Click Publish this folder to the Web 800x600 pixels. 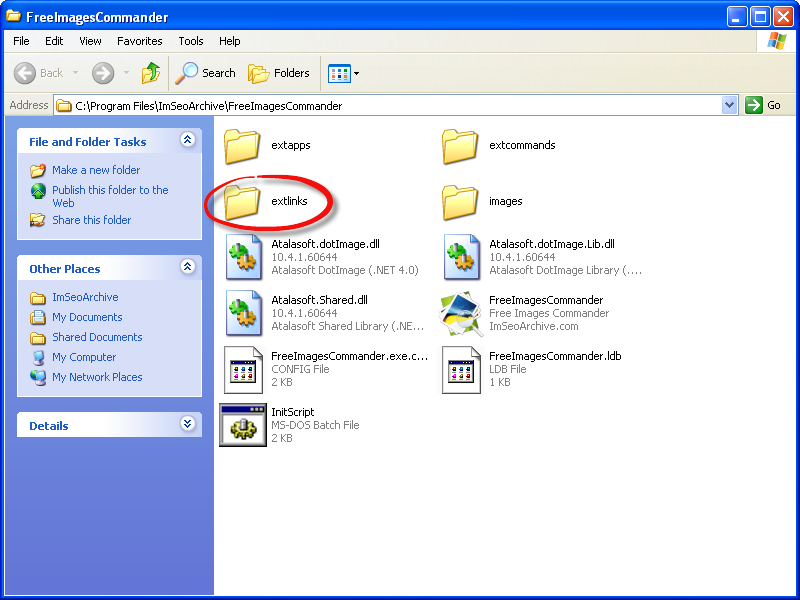point(110,196)
